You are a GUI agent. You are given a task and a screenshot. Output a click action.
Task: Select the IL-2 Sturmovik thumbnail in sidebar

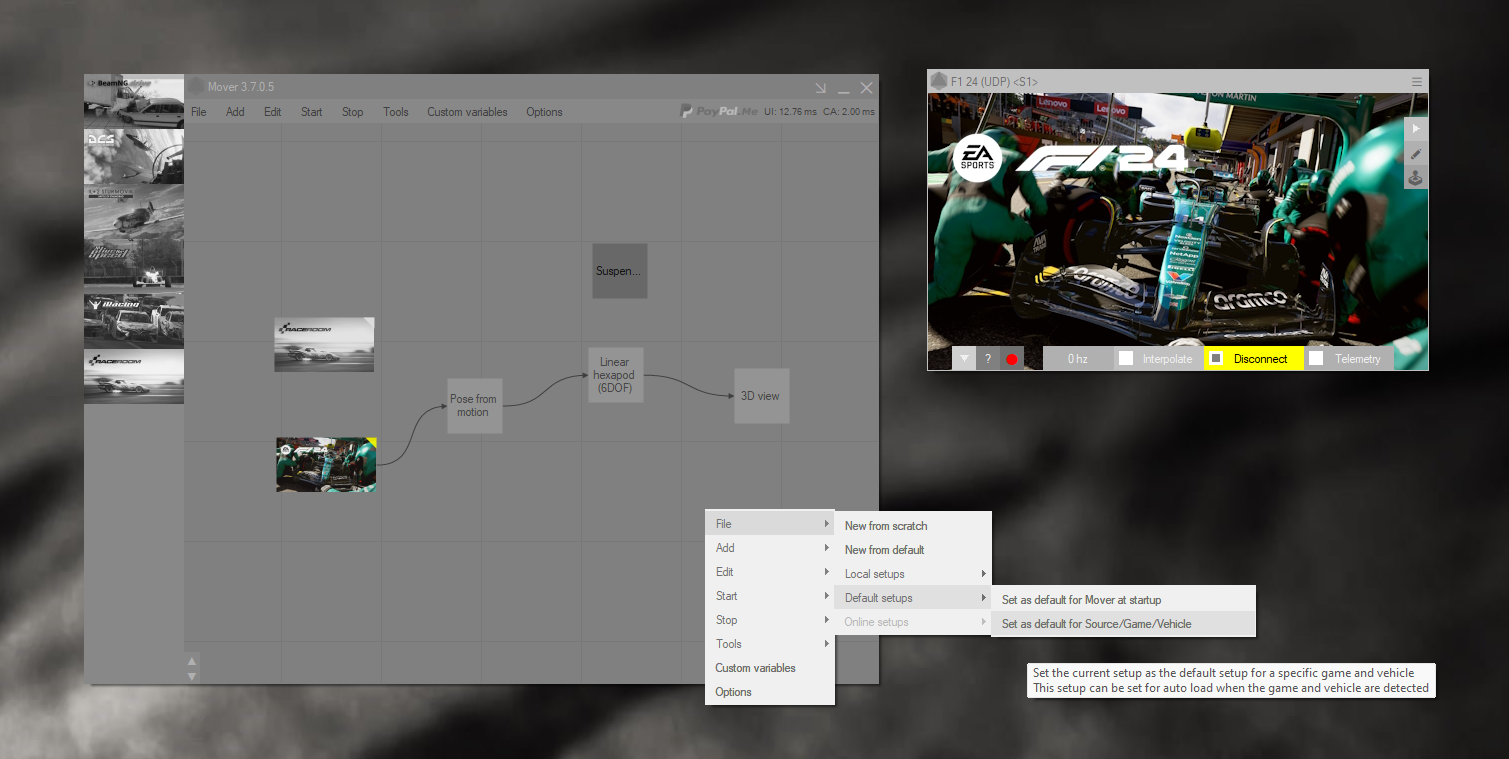134,211
